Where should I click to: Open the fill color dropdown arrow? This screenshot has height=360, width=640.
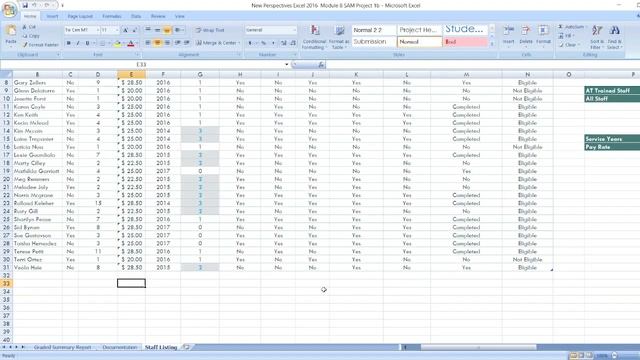123,43
